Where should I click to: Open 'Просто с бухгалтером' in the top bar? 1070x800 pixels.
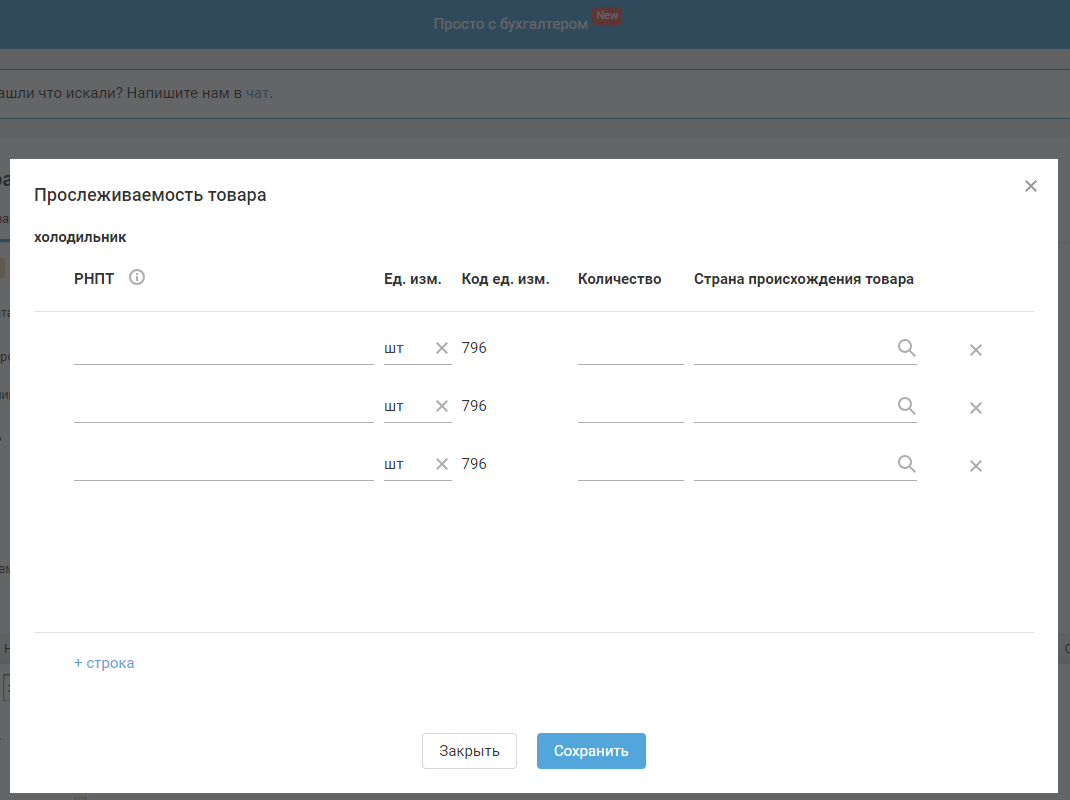pos(510,24)
